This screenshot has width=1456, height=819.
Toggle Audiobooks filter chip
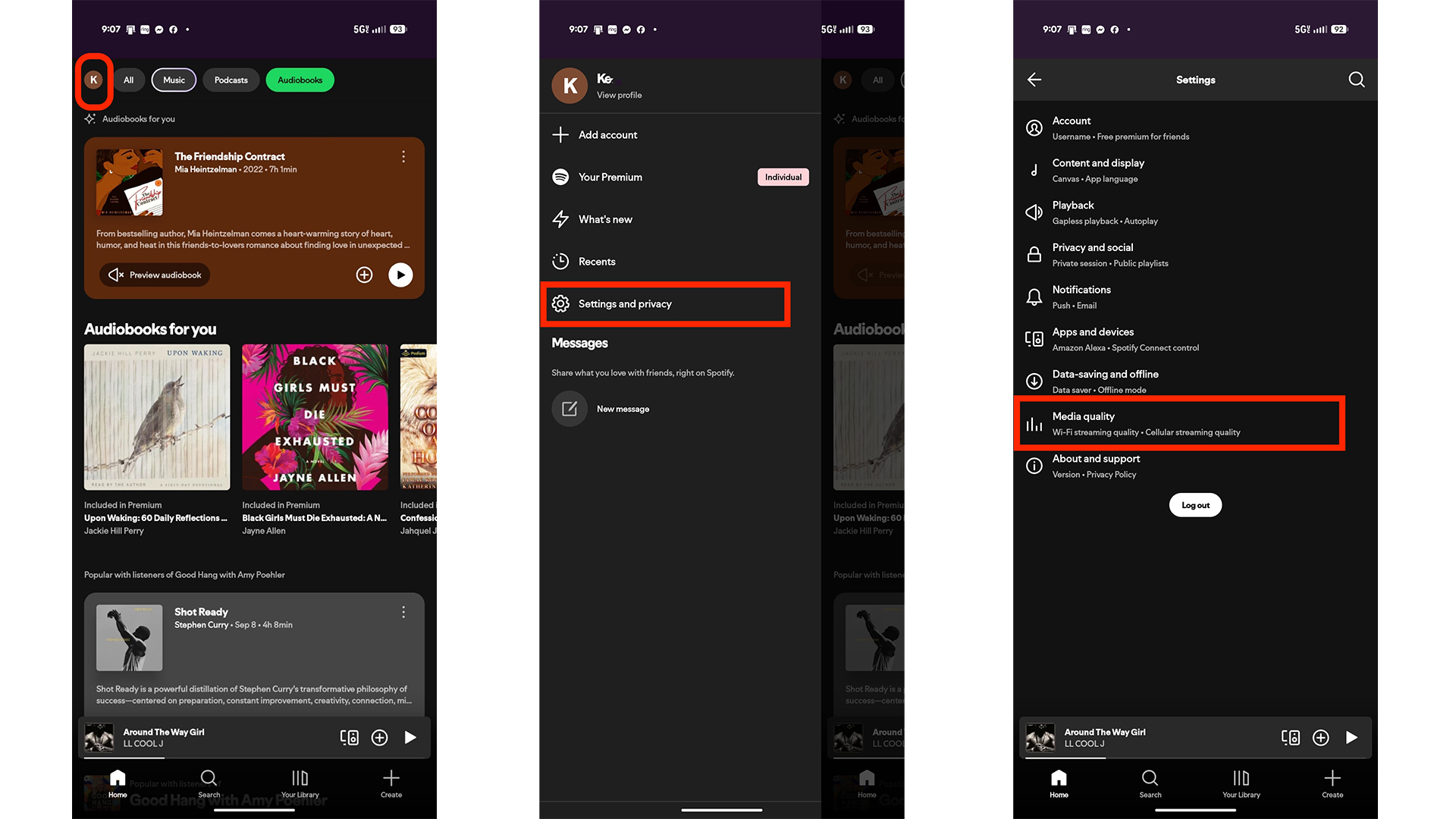click(x=300, y=80)
